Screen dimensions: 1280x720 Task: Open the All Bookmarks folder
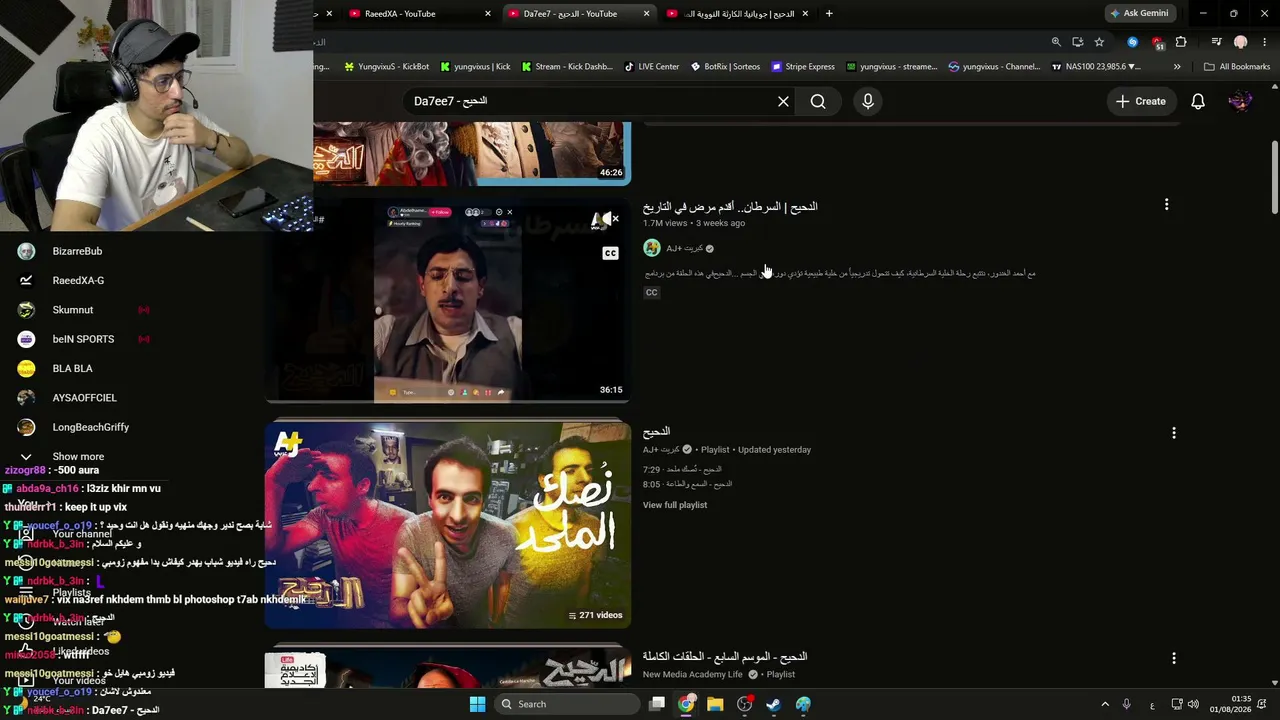tap(1237, 67)
